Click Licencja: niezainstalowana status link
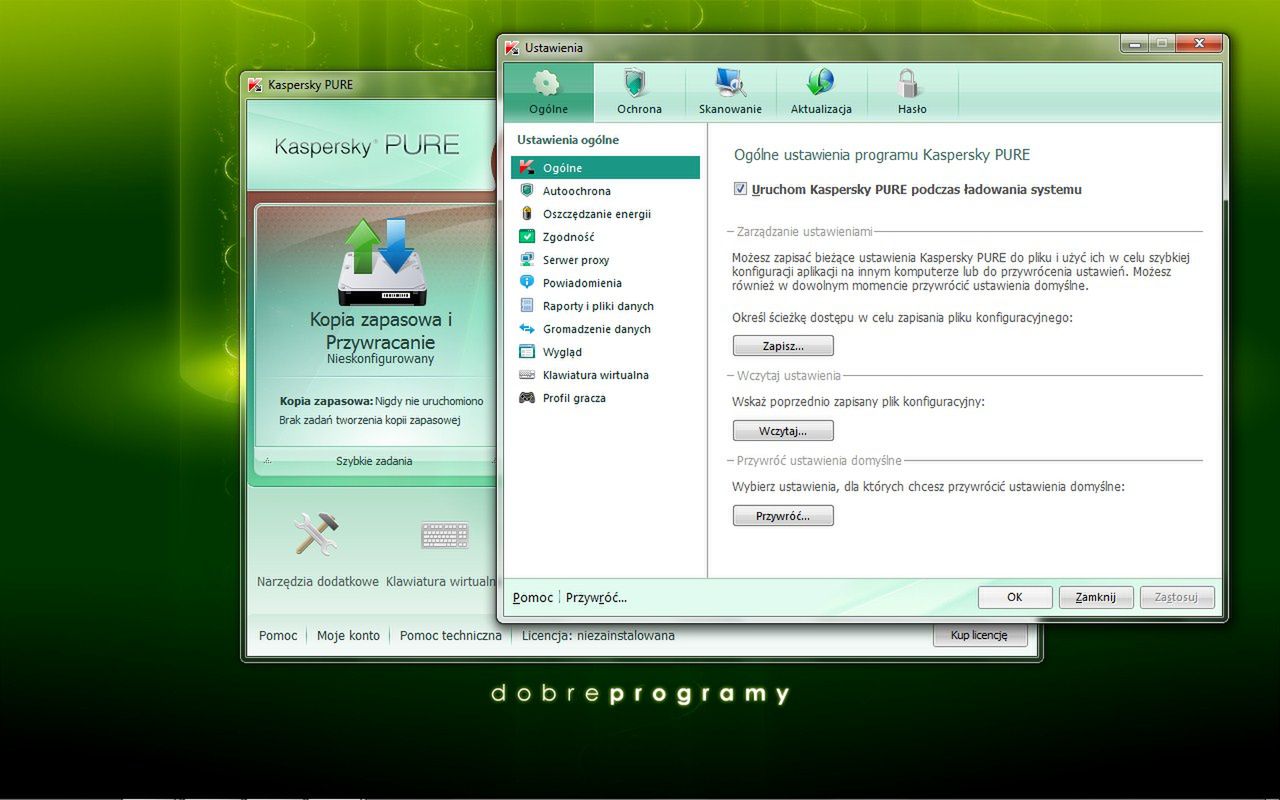The image size is (1280, 800). [x=598, y=635]
